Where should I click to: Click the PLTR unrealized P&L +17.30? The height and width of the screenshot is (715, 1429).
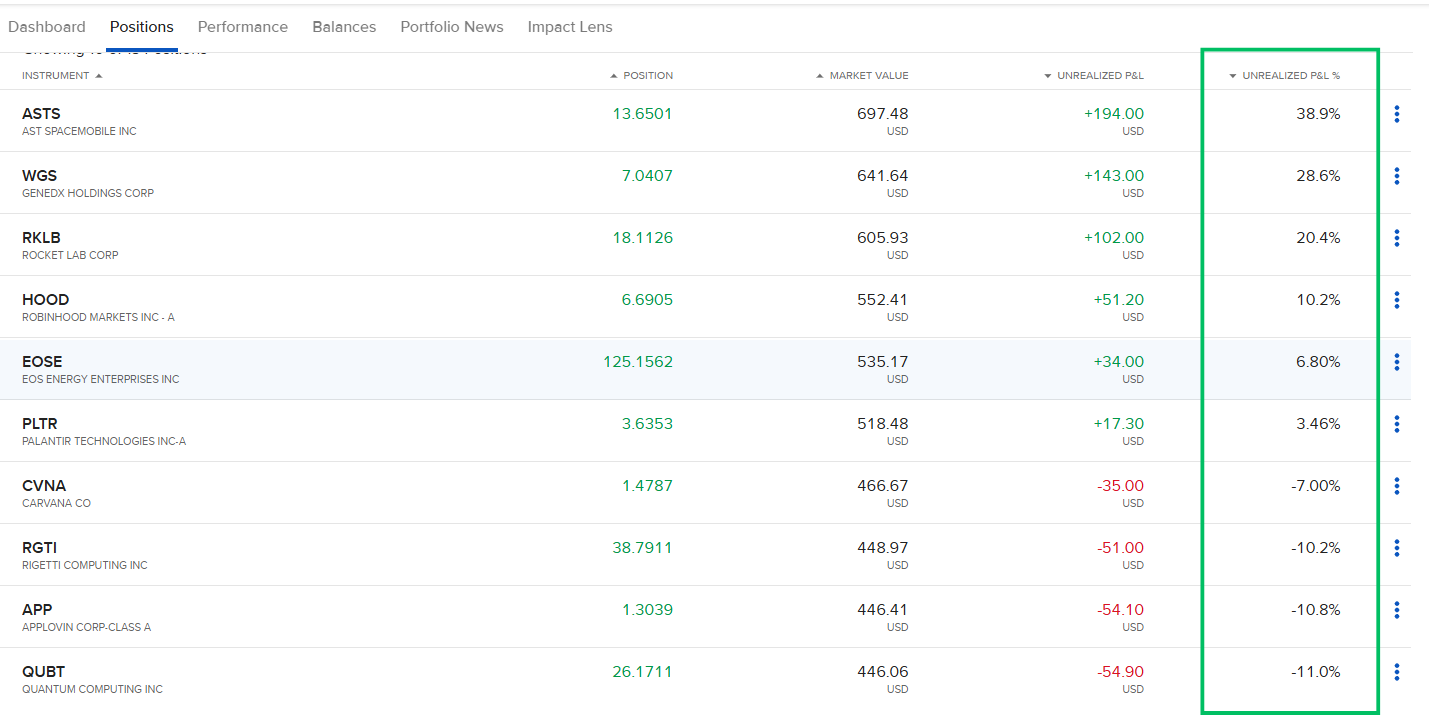coord(1119,424)
